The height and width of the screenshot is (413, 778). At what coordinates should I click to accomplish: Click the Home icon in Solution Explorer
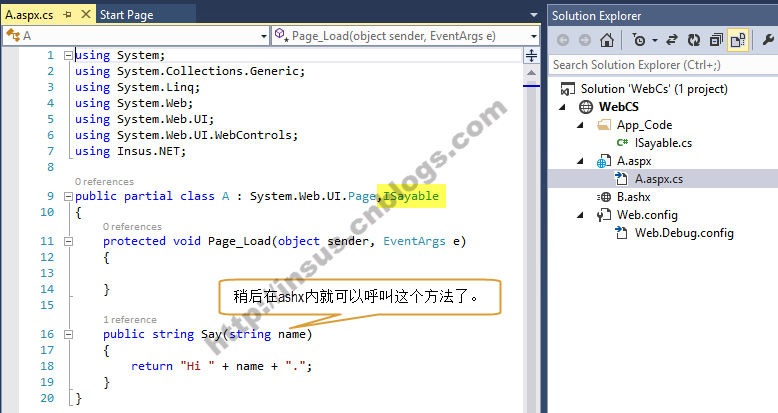coord(607,40)
